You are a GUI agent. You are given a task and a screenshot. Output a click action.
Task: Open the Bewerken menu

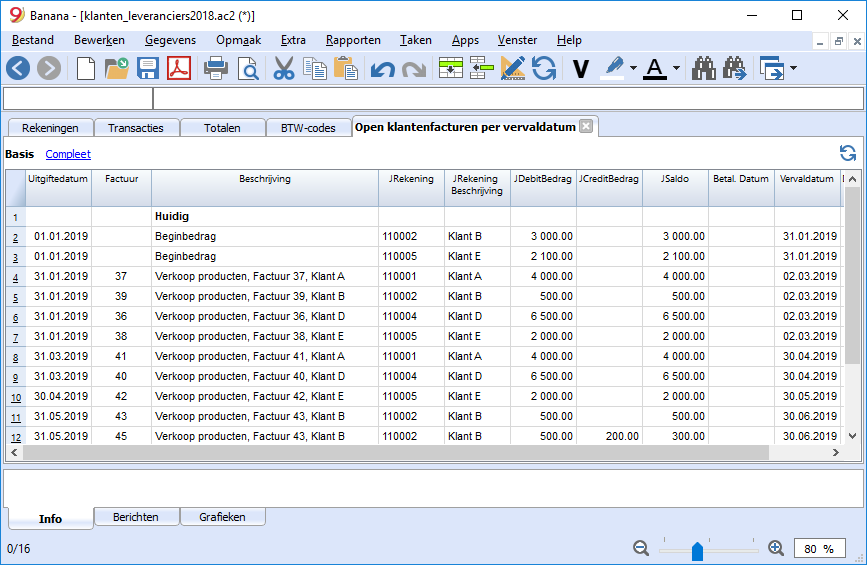[x=100, y=40]
